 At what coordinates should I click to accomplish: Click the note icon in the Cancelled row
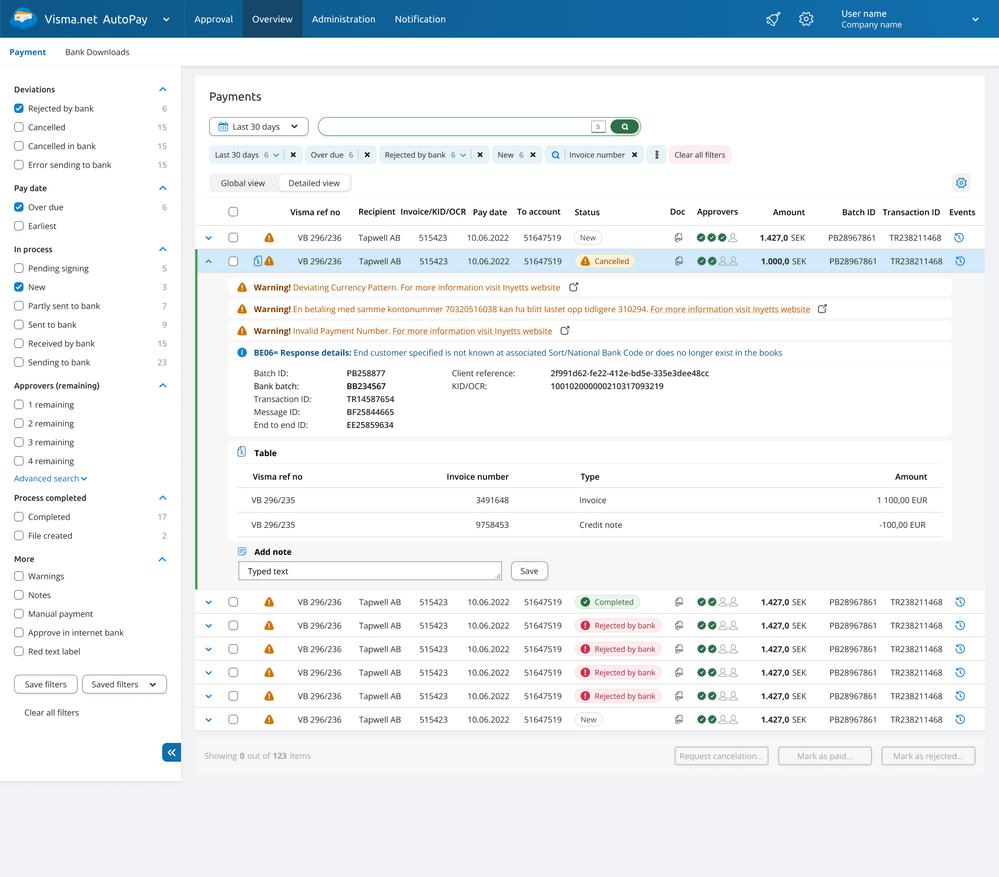[257, 260]
